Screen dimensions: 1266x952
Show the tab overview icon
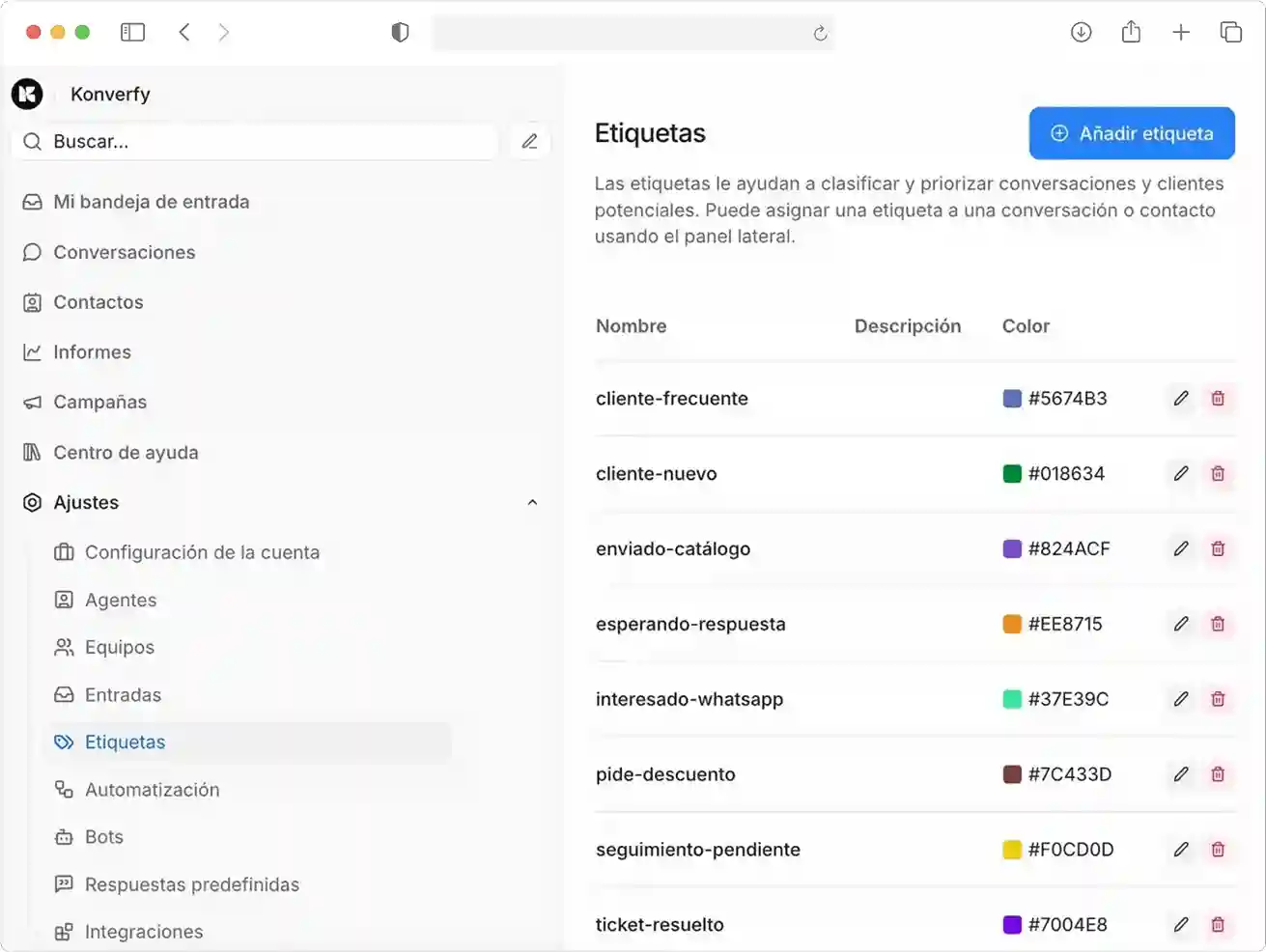coord(1231,32)
